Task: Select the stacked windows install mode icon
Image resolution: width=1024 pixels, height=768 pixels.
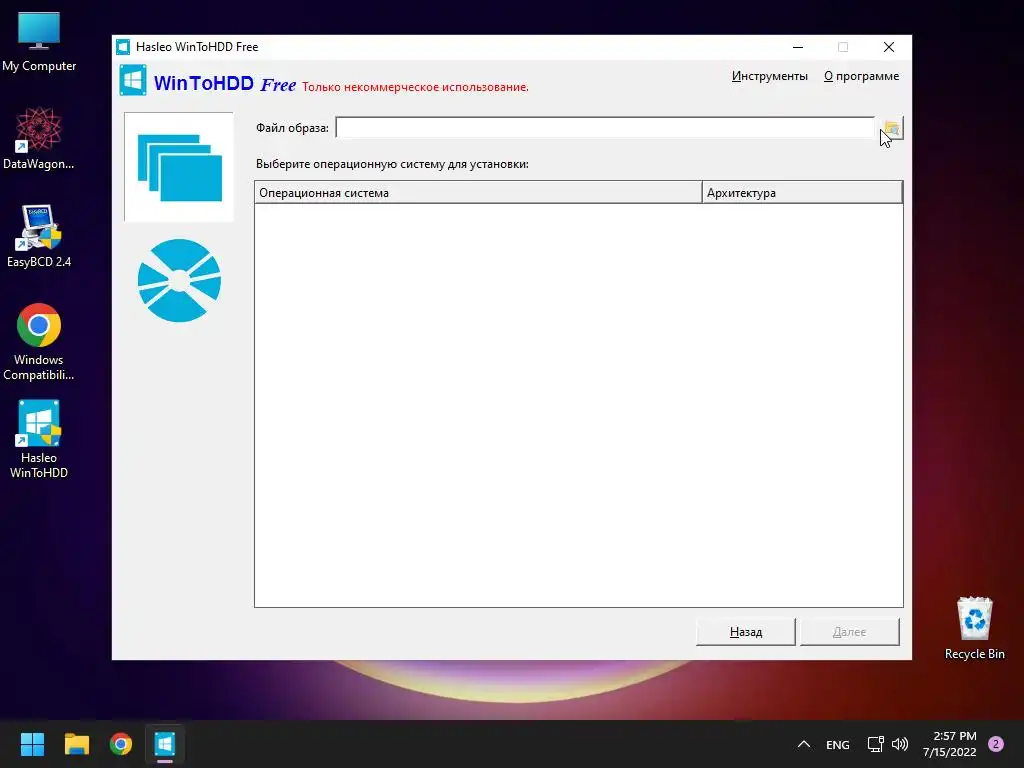Action: coord(179,167)
